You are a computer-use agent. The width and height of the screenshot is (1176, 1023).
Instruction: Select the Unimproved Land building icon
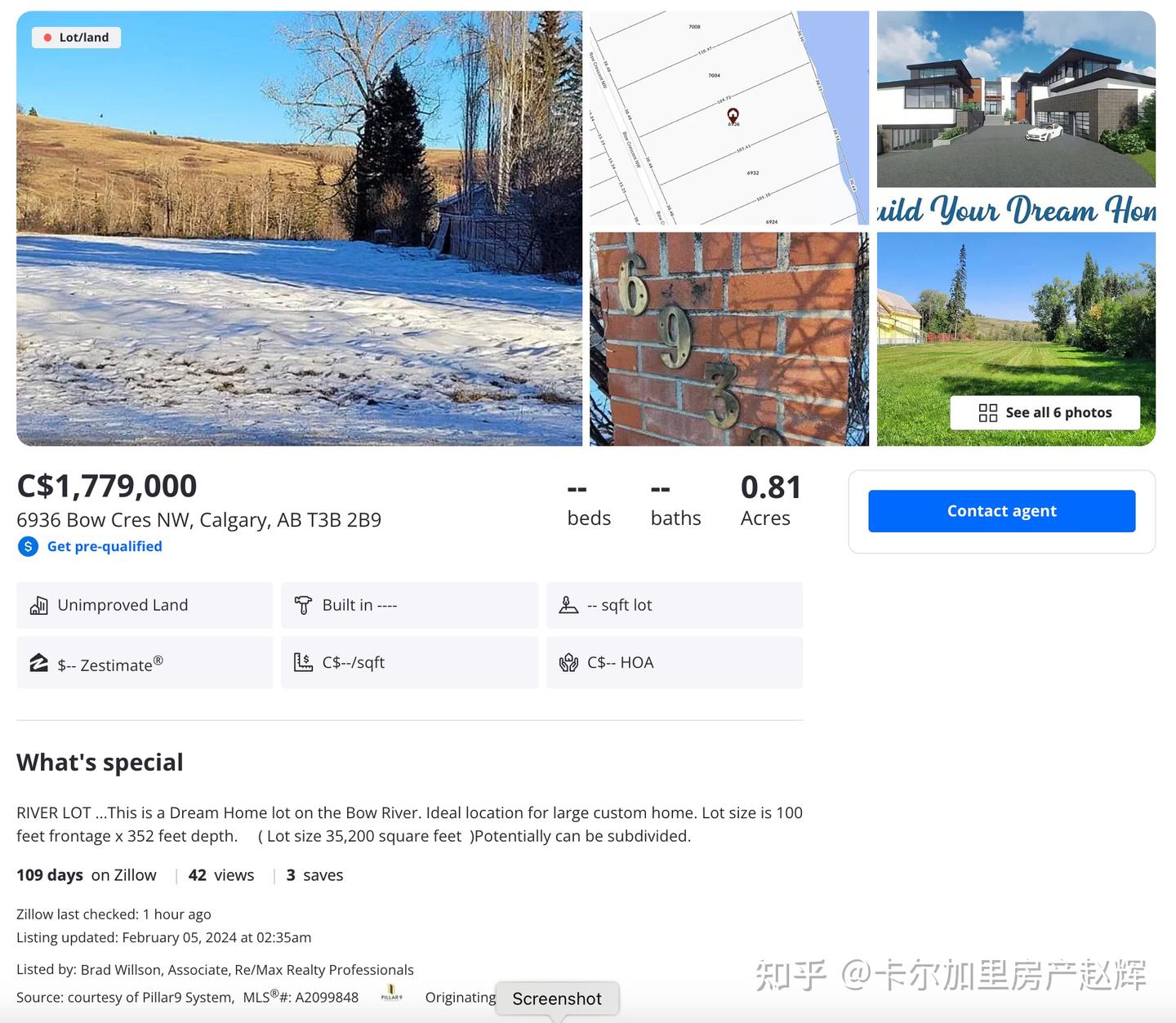click(x=38, y=605)
